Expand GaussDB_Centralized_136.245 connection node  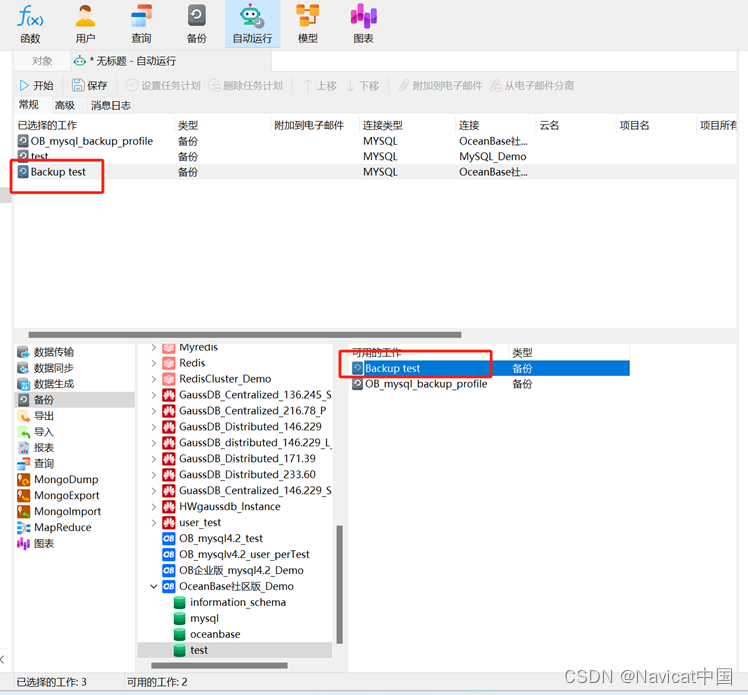154,395
